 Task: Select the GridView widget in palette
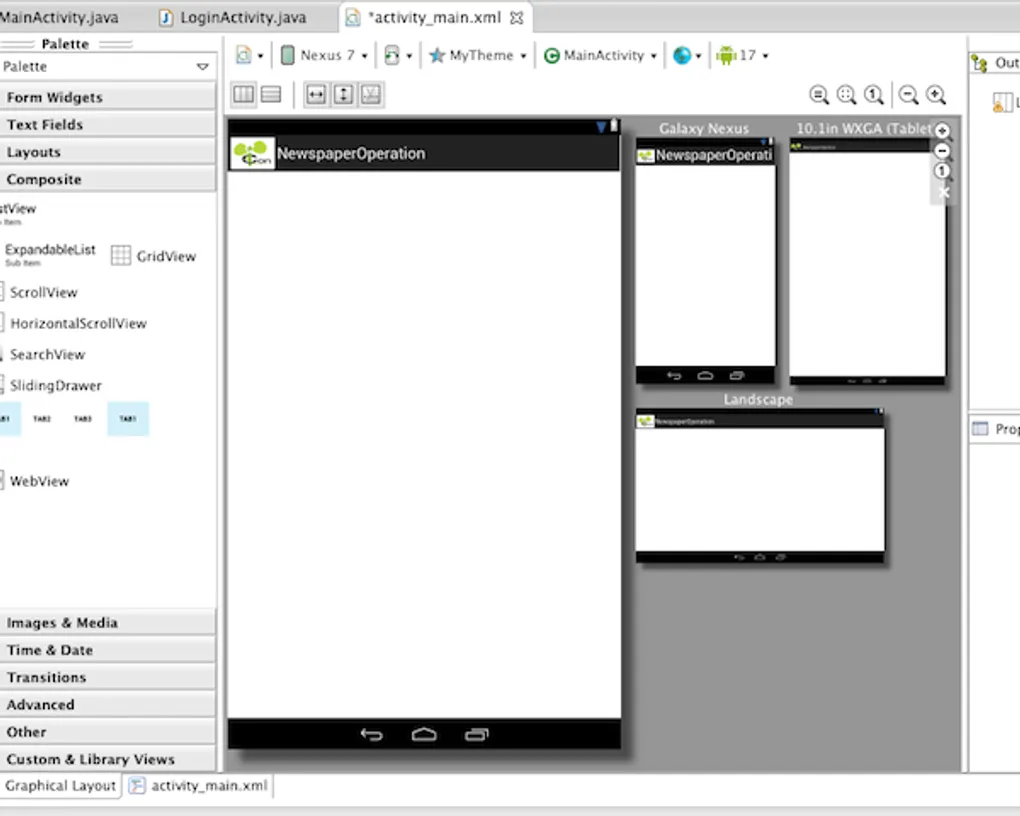tap(154, 256)
